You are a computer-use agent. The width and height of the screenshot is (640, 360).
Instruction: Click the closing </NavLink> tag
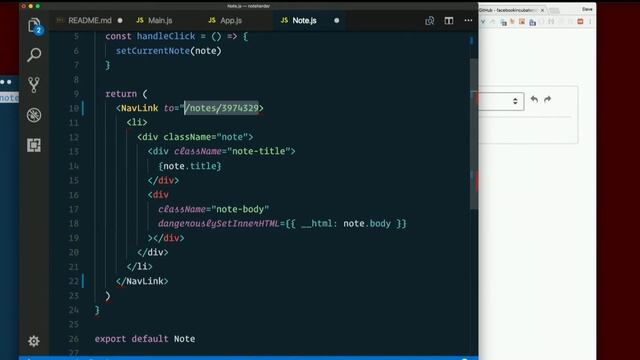point(142,281)
